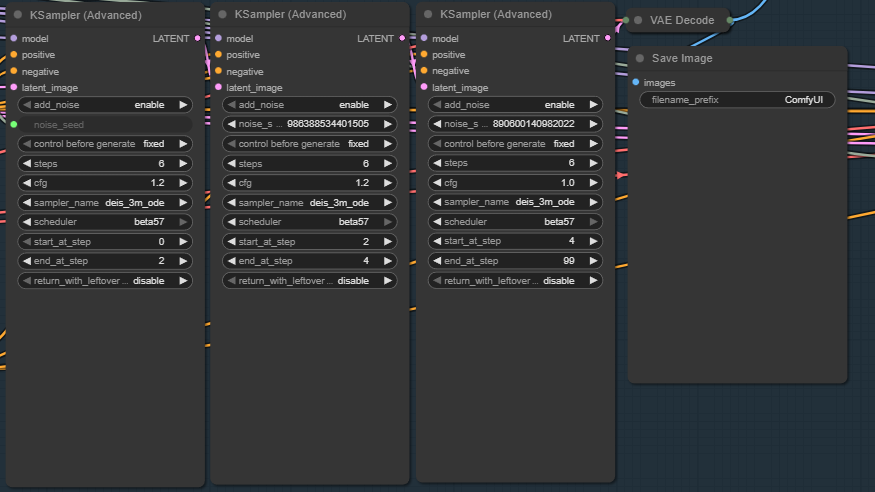Click the right arrow on end_at_step 4
Screen dimensions: 875x492
tap(387, 261)
